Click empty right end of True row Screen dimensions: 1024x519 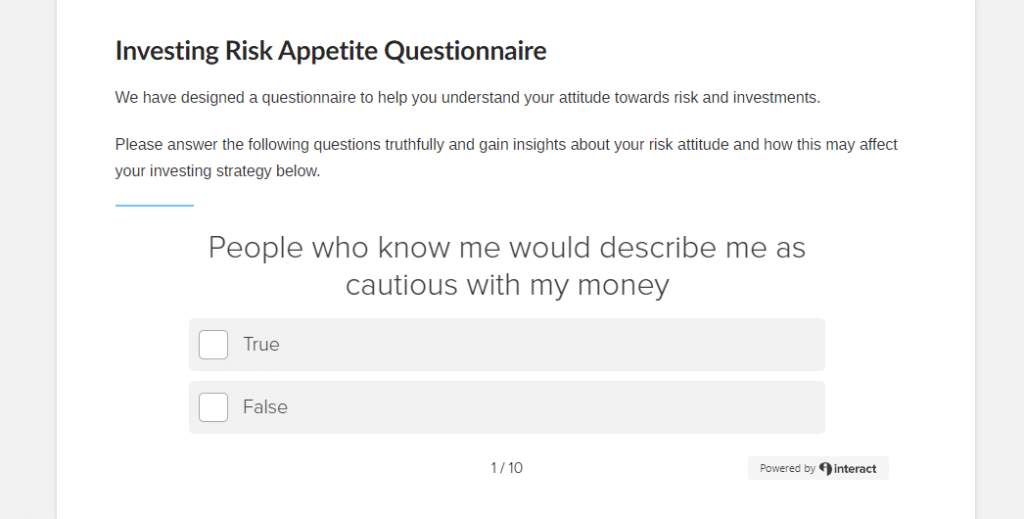[x=751, y=345]
